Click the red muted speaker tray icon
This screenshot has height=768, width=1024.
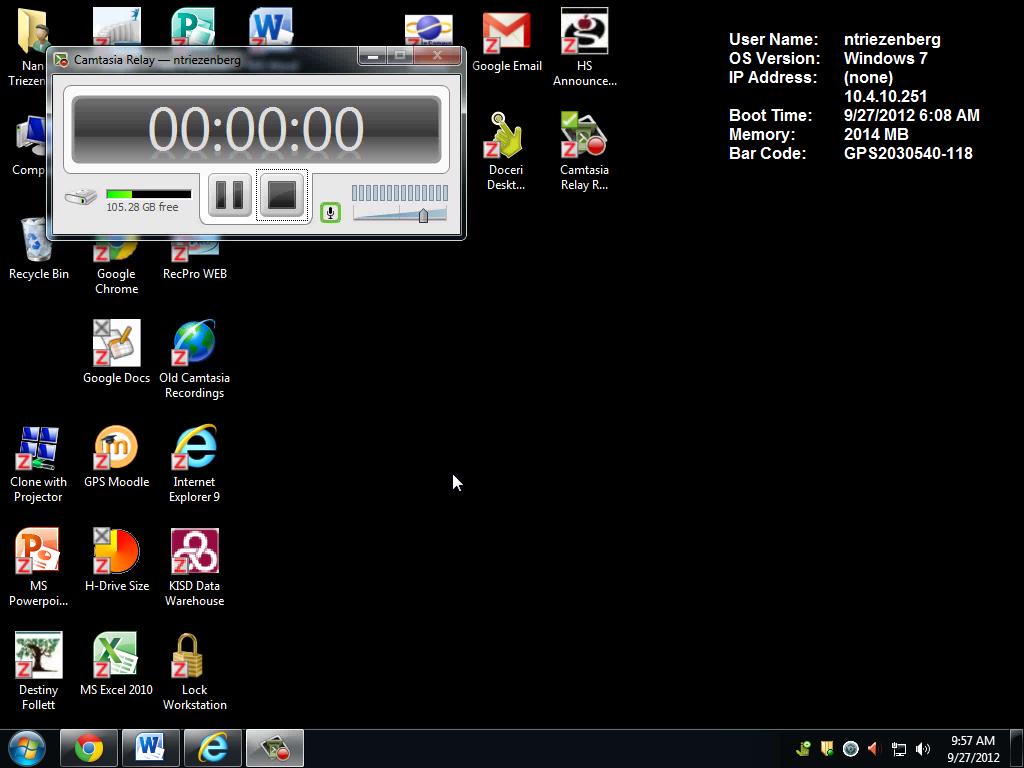pyautogui.click(x=874, y=748)
